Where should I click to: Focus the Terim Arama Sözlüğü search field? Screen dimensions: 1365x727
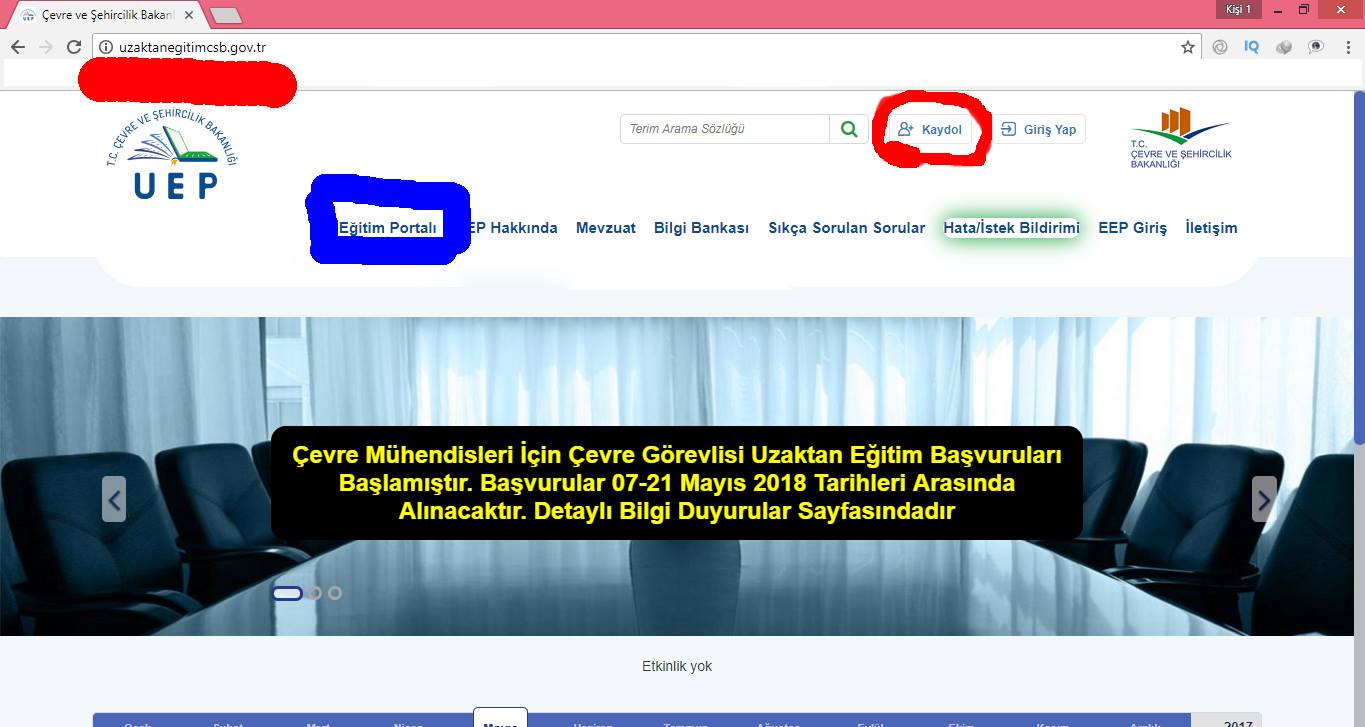tap(725, 129)
